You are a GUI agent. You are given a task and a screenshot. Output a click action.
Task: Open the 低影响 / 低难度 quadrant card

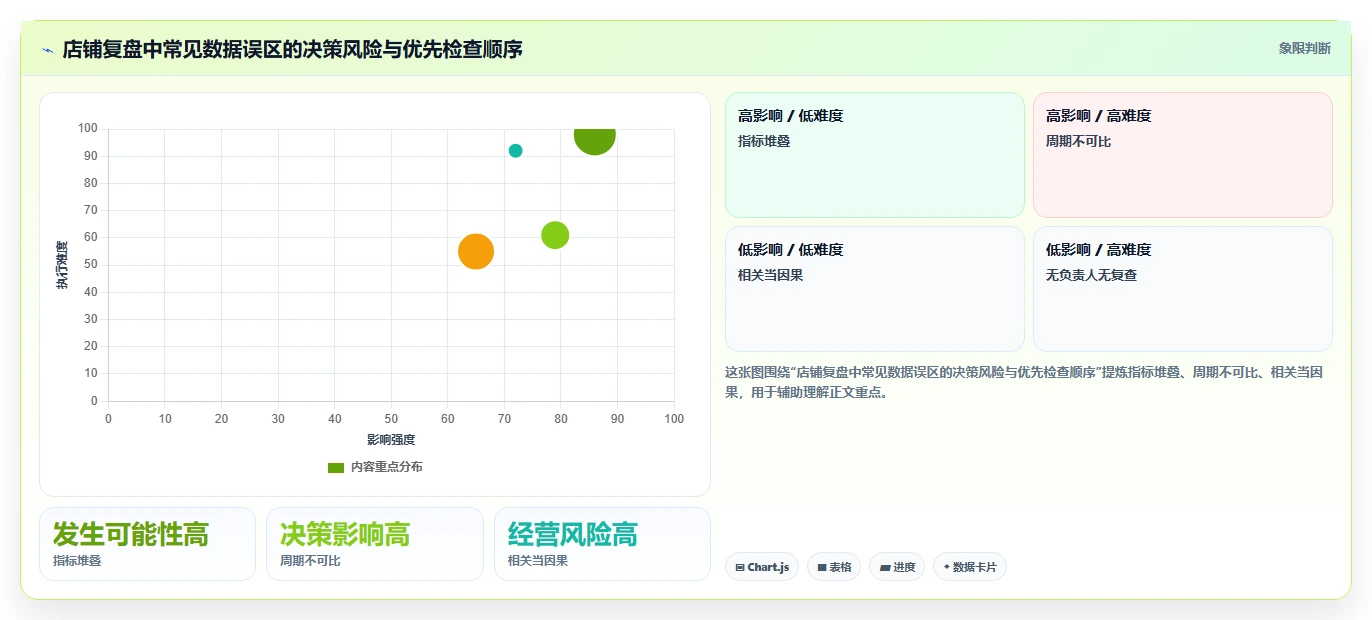click(875, 289)
